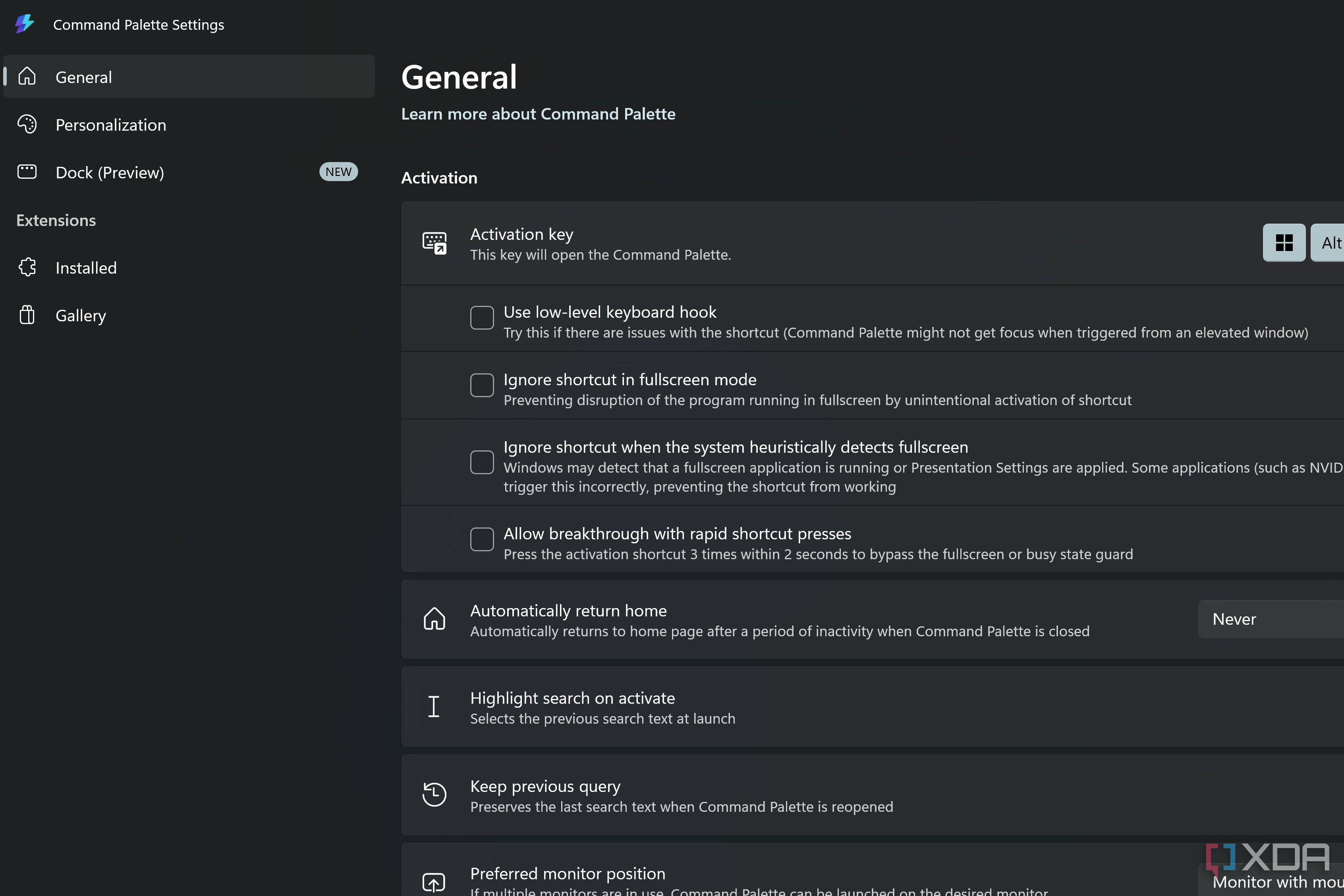Go to Dock (Preview) page
The height and width of the screenshot is (896, 1344).
[x=189, y=172]
